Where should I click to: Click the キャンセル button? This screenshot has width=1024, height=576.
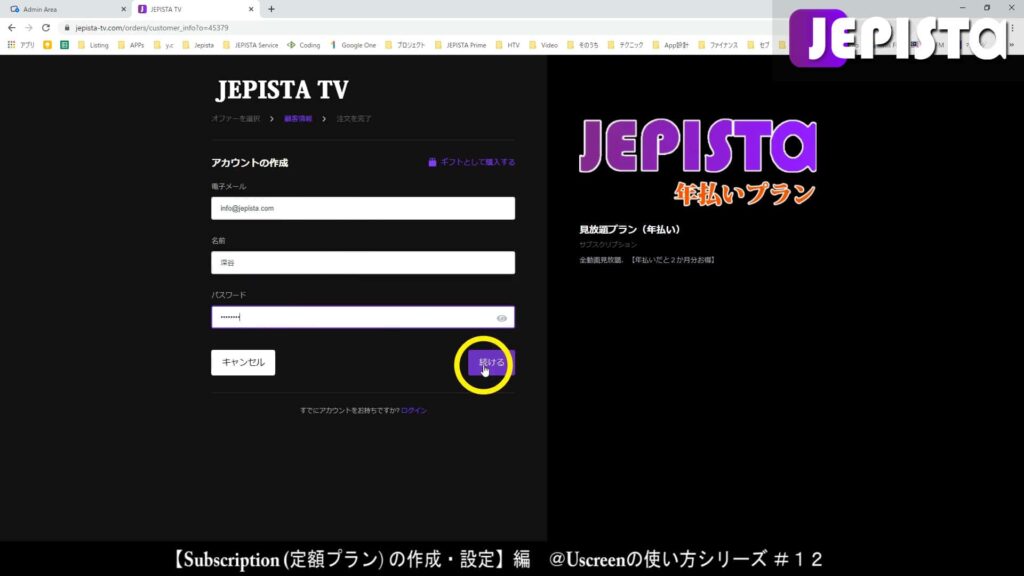tap(243, 362)
